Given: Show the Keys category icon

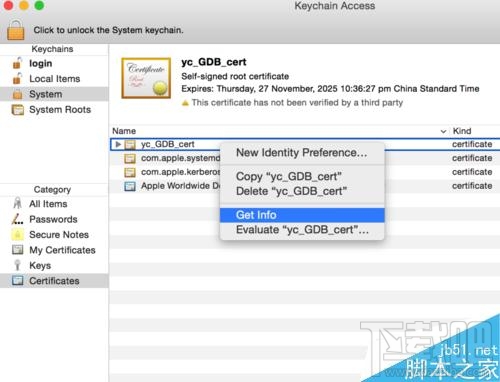Looking at the screenshot, I should coord(17,265).
